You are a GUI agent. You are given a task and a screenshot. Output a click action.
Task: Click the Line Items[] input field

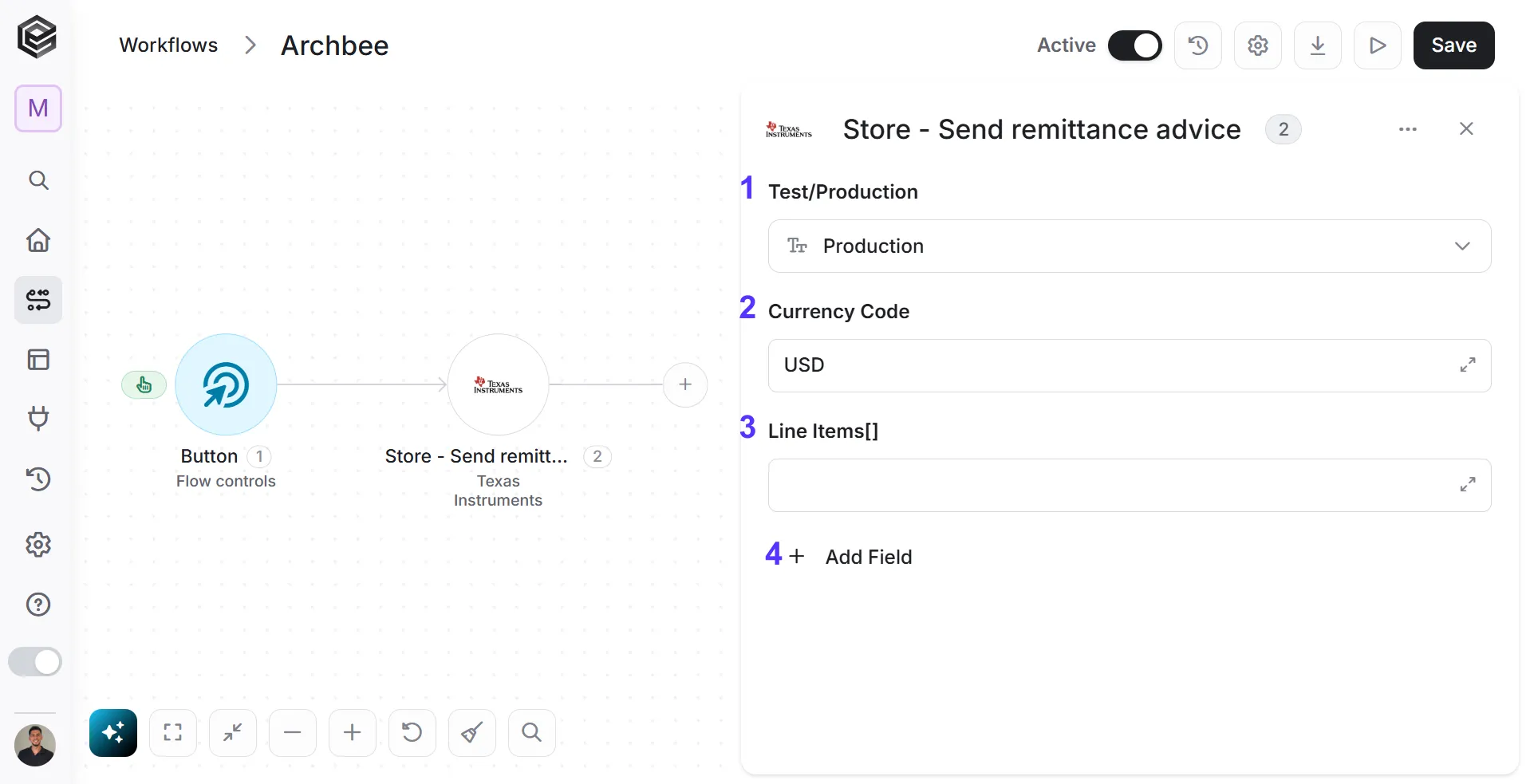pyautogui.click(x=1130, y=486)
